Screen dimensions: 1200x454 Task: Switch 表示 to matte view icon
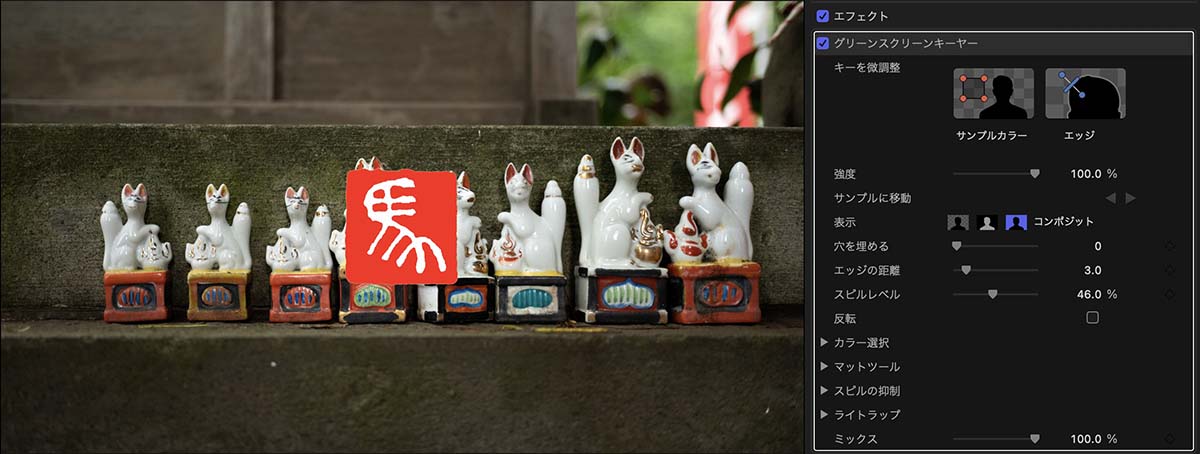pos(987,222)
